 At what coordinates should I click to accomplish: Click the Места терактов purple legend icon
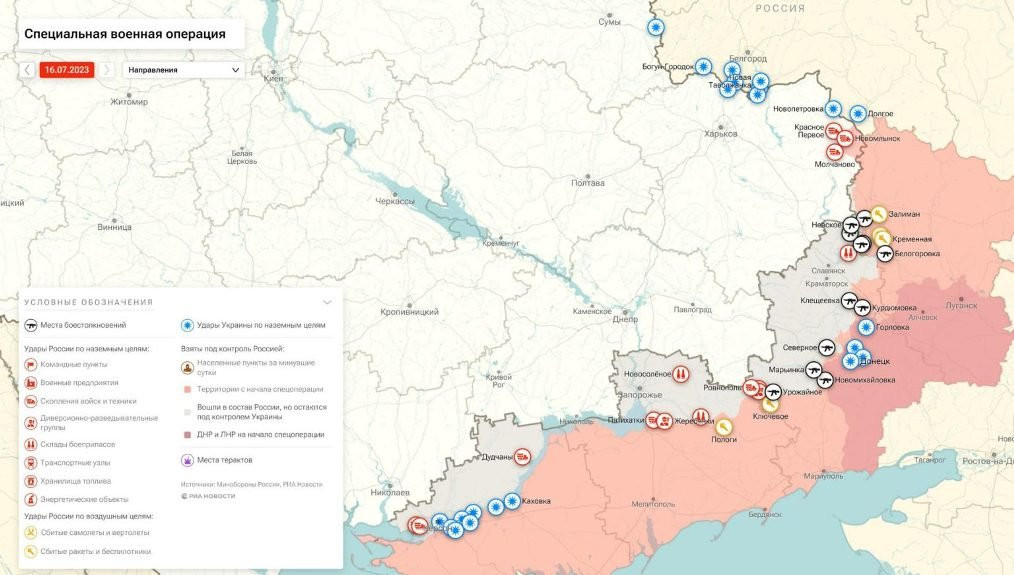(x=186, y=460)
